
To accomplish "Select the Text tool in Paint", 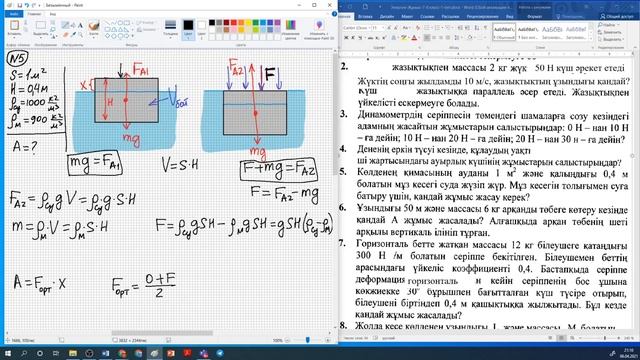I will click(x=80, y=25).
